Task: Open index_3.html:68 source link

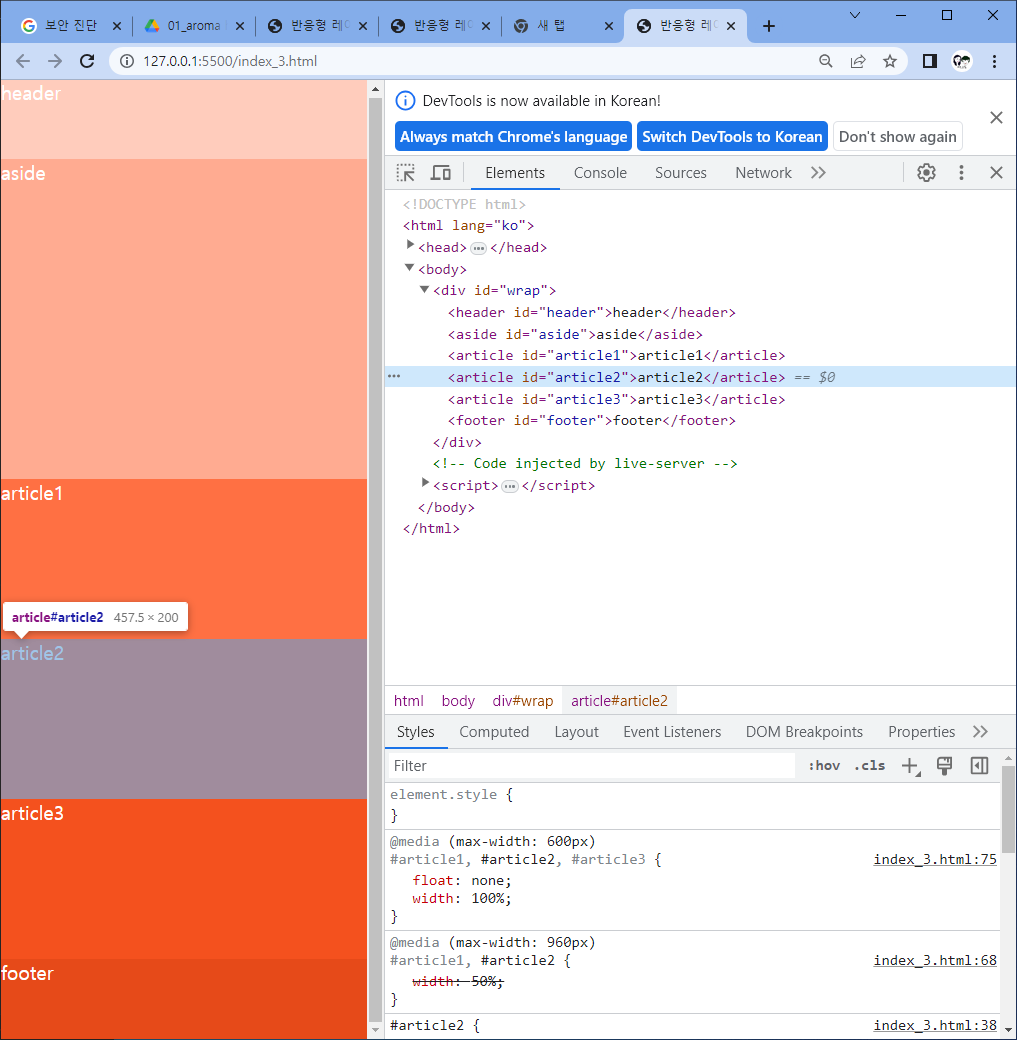Action: coord(935,960)
